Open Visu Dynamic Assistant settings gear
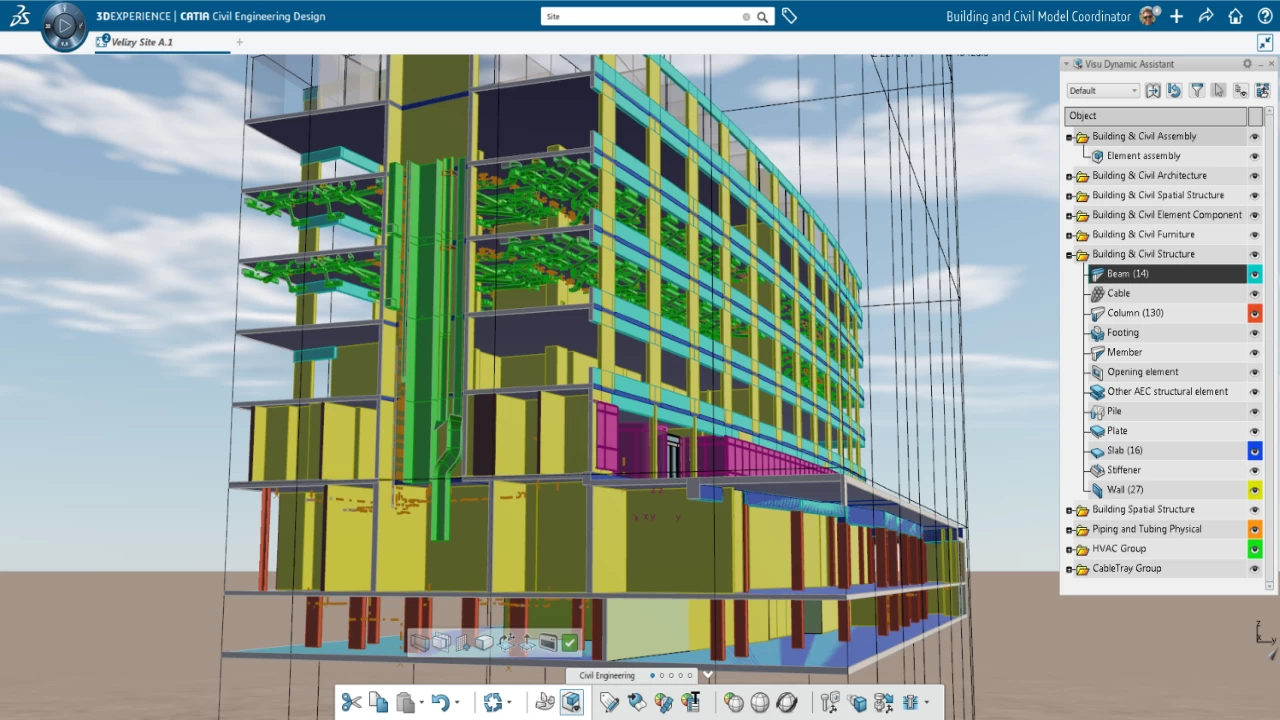The image size is (1280, 720). pyautogui.click(x=1246, y=63)
